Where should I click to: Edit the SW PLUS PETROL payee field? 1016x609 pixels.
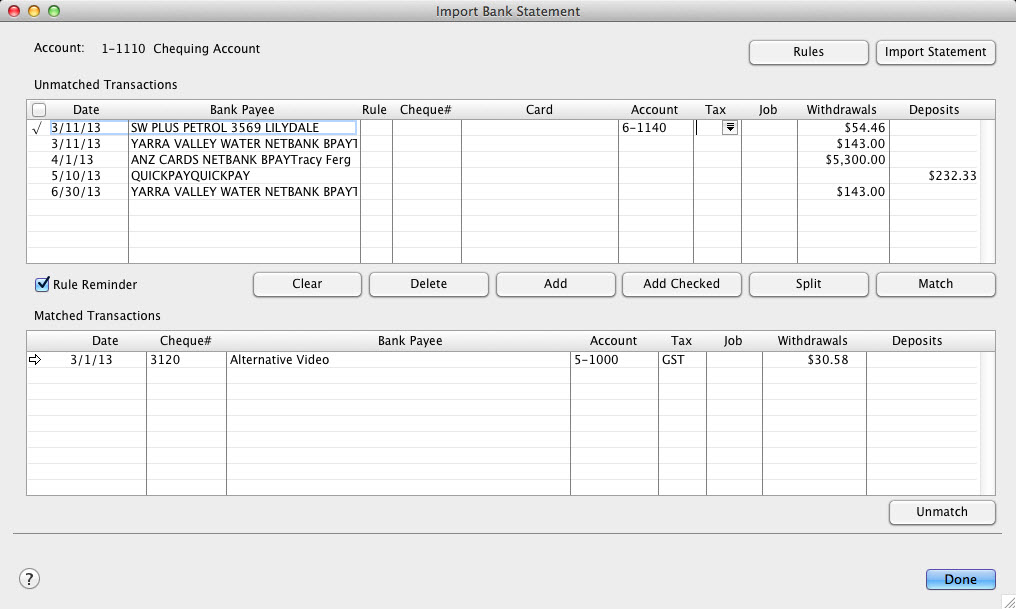pos(243,128)
